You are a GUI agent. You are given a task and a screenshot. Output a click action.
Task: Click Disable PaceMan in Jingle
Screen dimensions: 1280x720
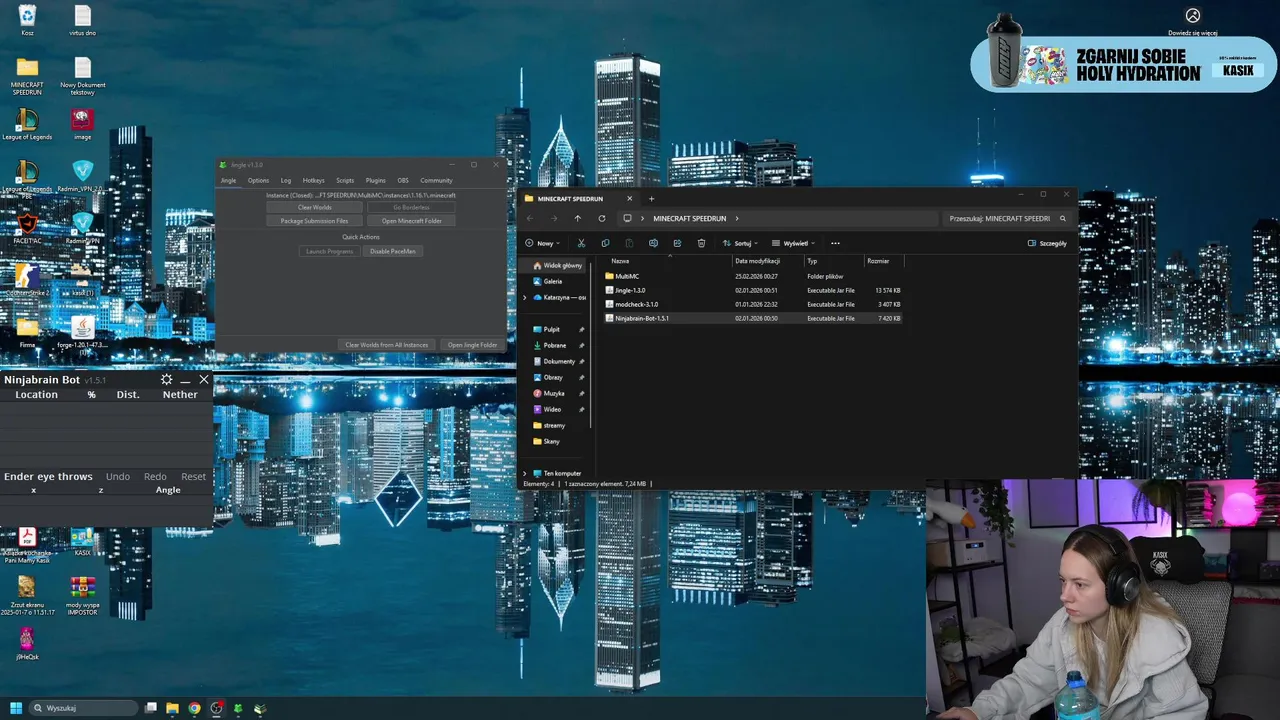coord(393,251)
